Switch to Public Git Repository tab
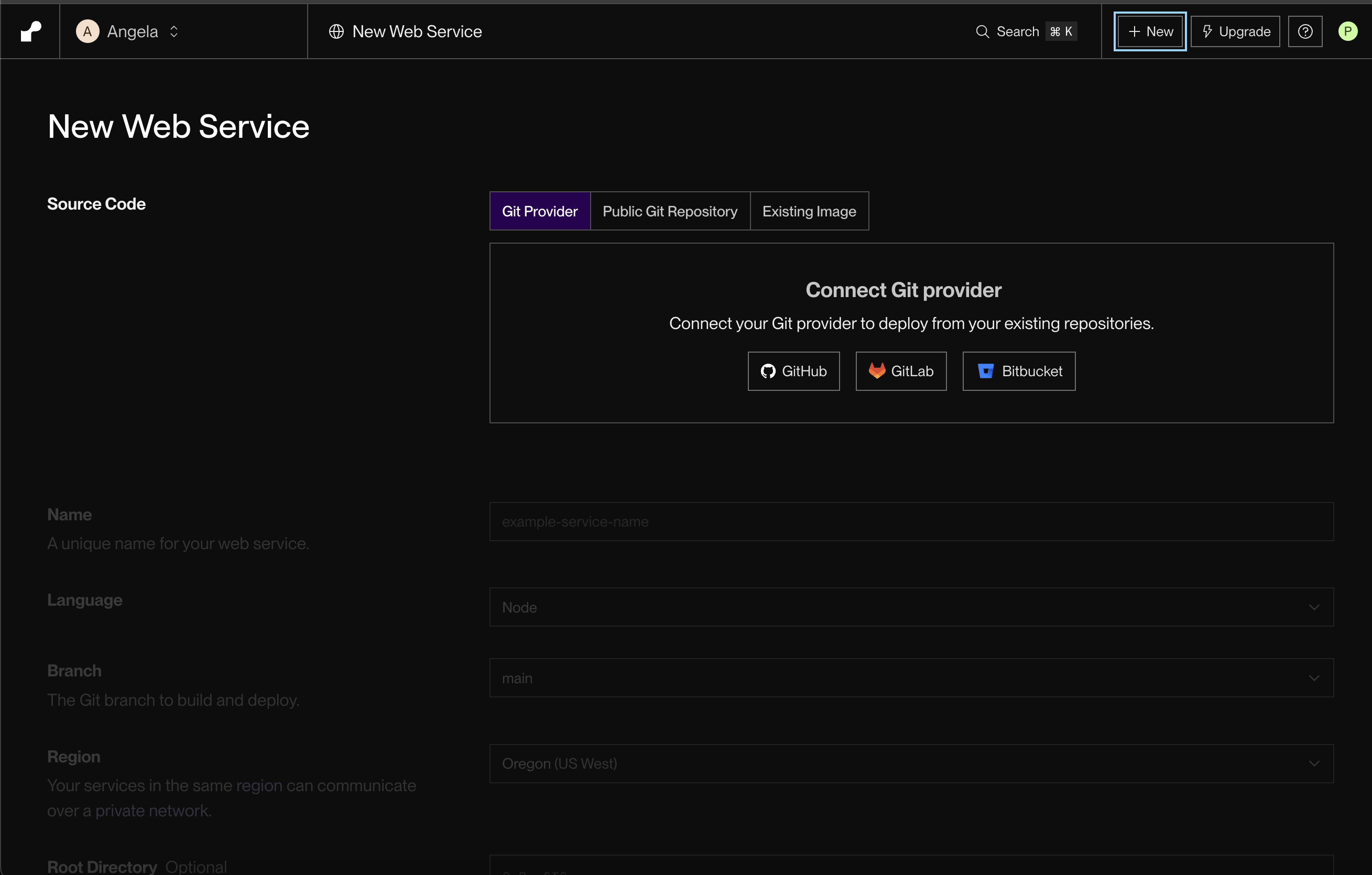1372x875 pixels. pyautogui.click(x=669, y=211)
